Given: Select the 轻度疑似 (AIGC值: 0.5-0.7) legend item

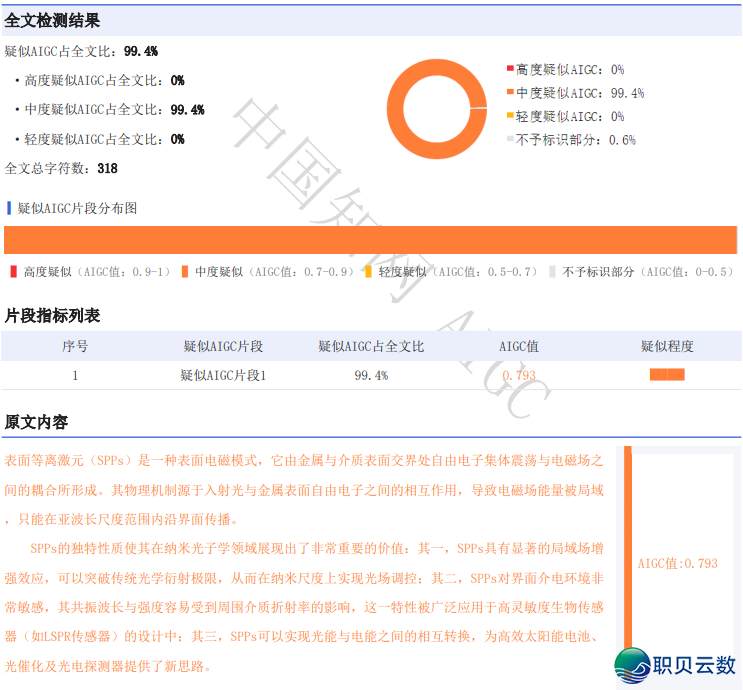Looking at the screenshot, I should 451,272.
